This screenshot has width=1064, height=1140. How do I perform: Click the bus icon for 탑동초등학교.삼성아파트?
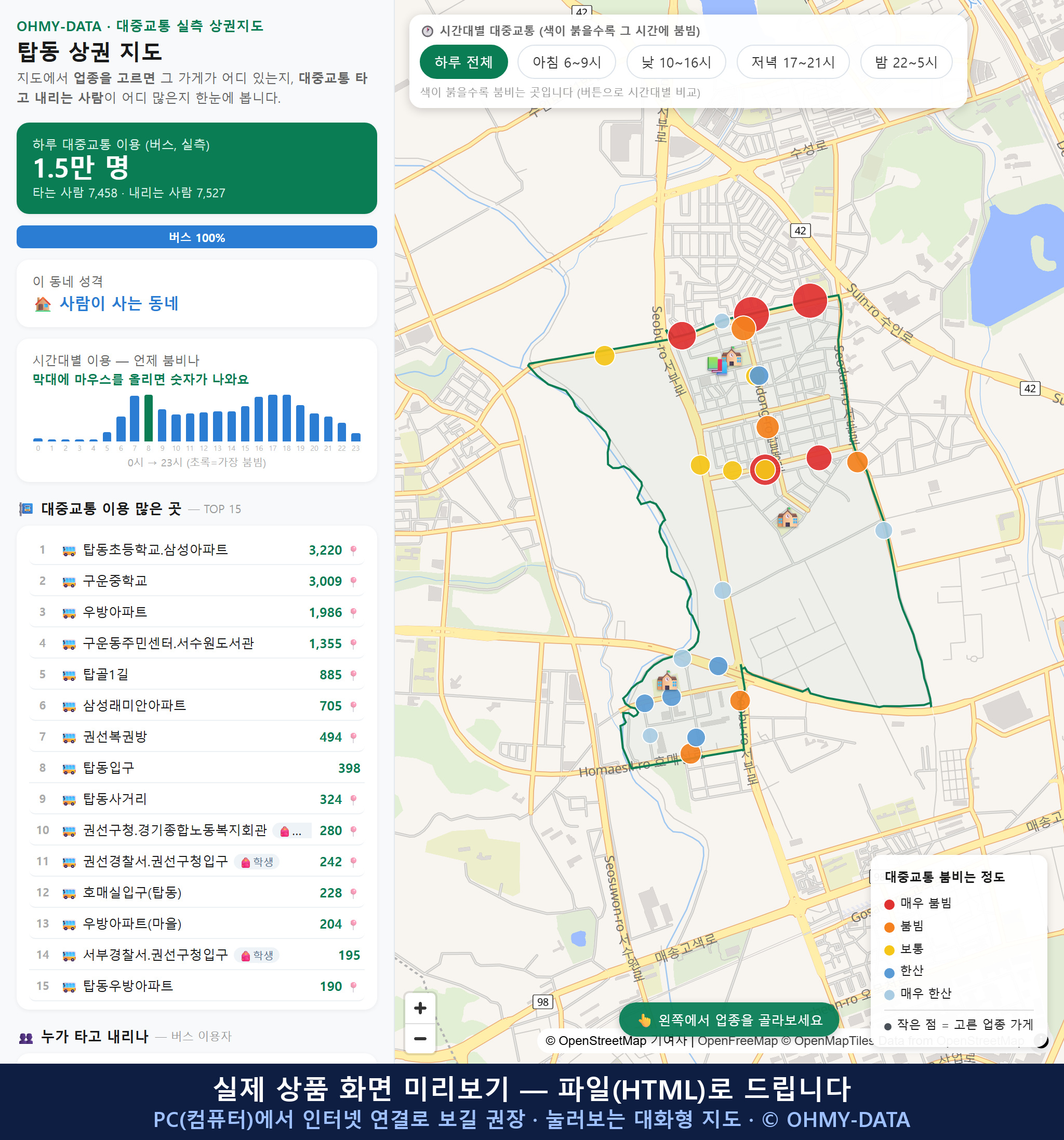[69, 551]
